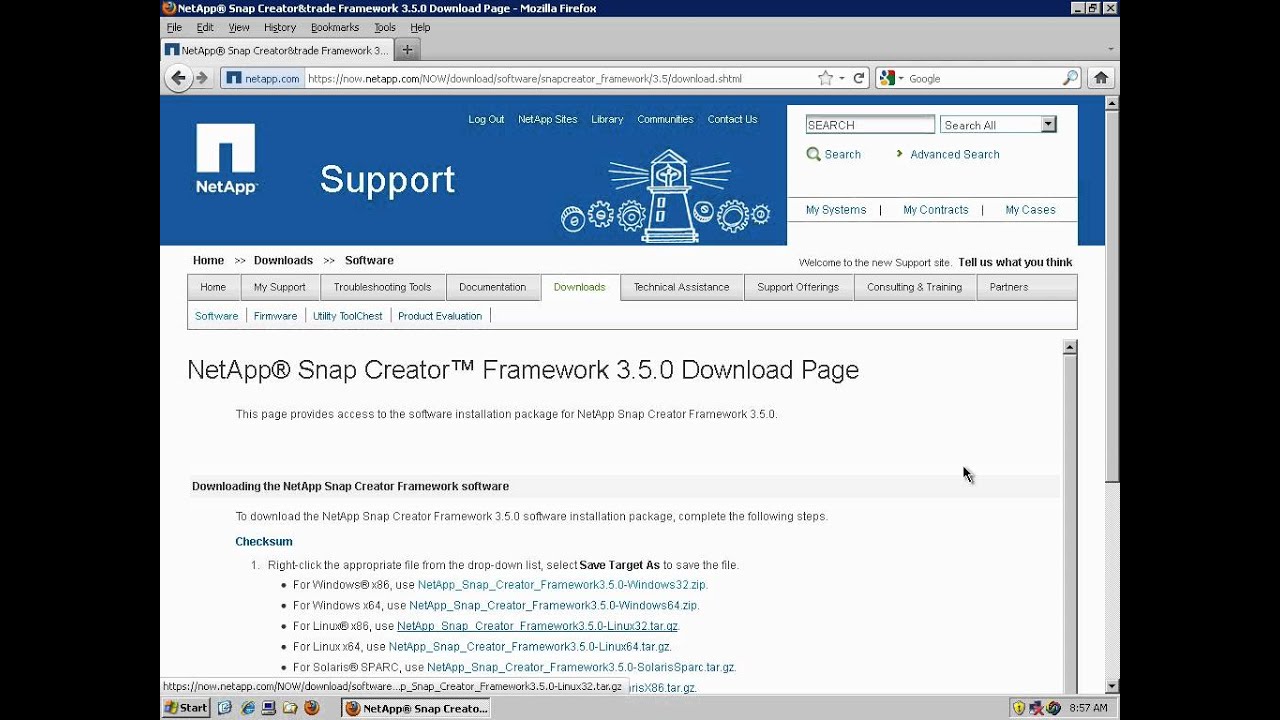
Task: Switch to the Downloads tab
Action: point(579,287)
